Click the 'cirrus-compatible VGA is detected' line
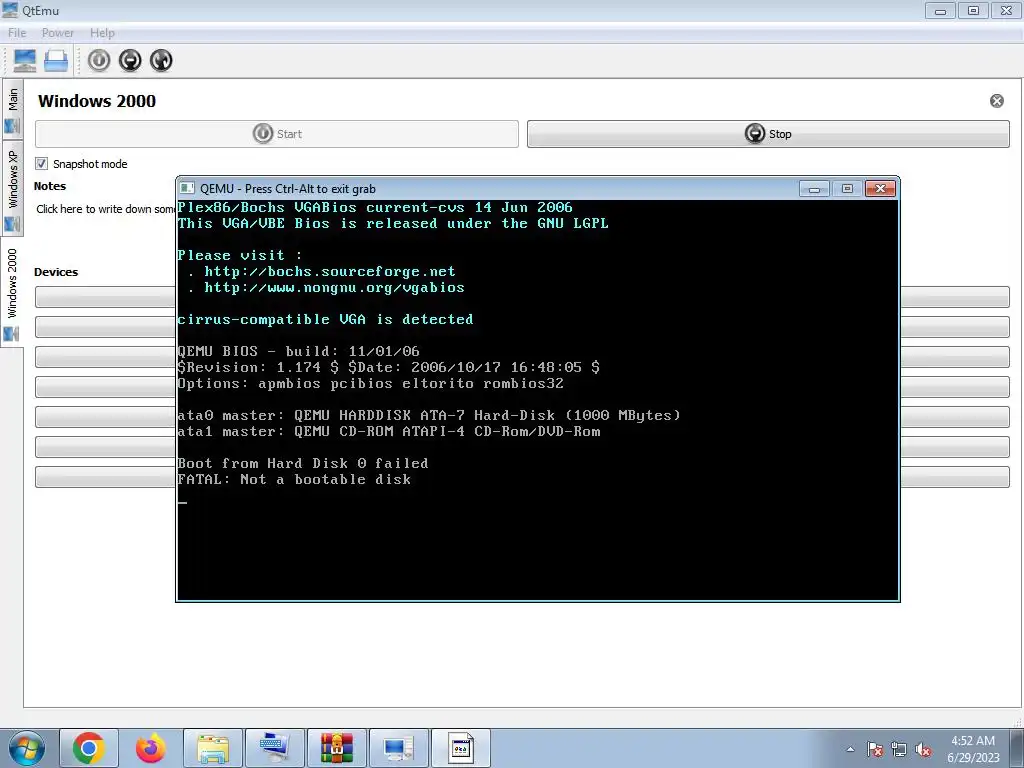 click(325, 319)
